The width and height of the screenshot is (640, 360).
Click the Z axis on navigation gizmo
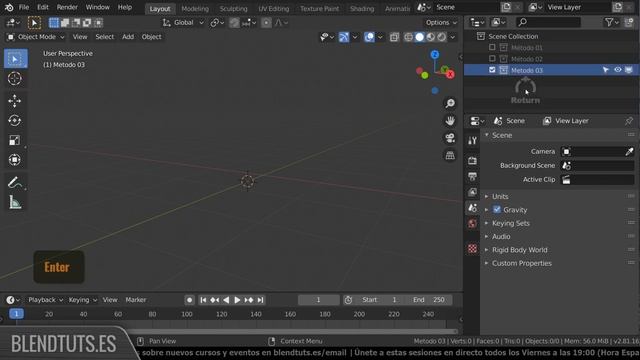pyautogui.click(x=435, y=54)
